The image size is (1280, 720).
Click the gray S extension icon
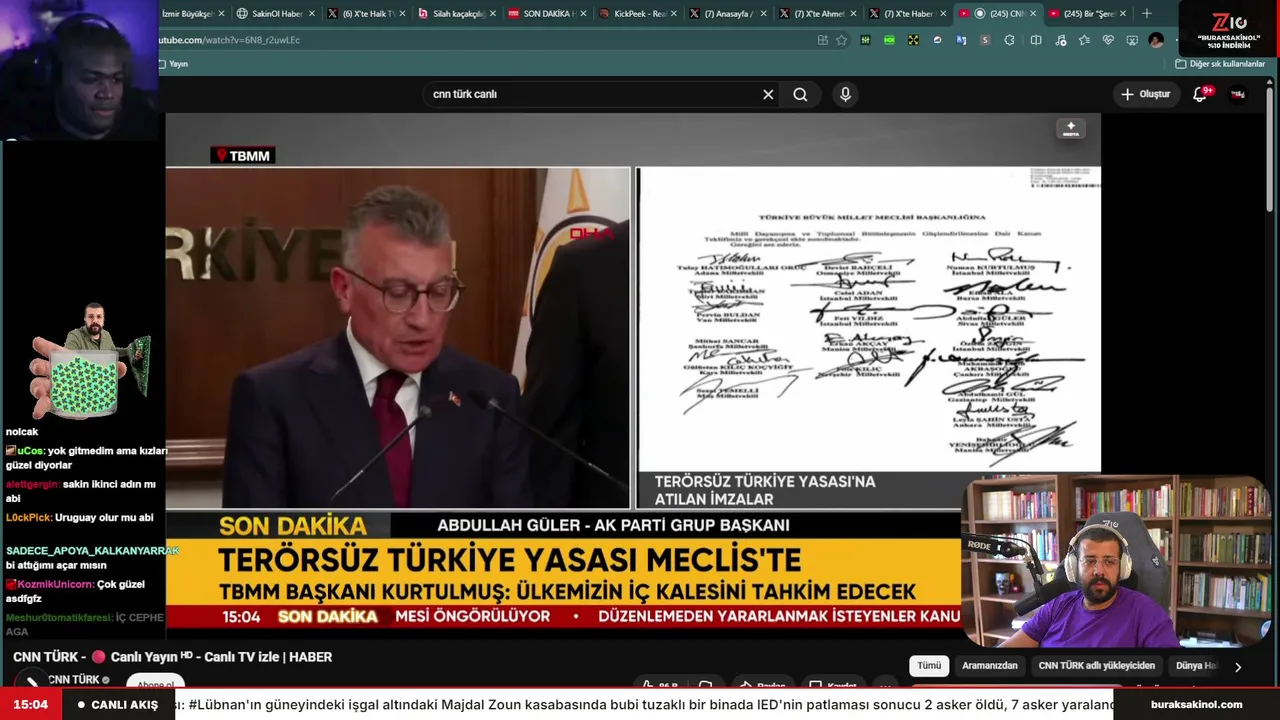click(985, 40)
